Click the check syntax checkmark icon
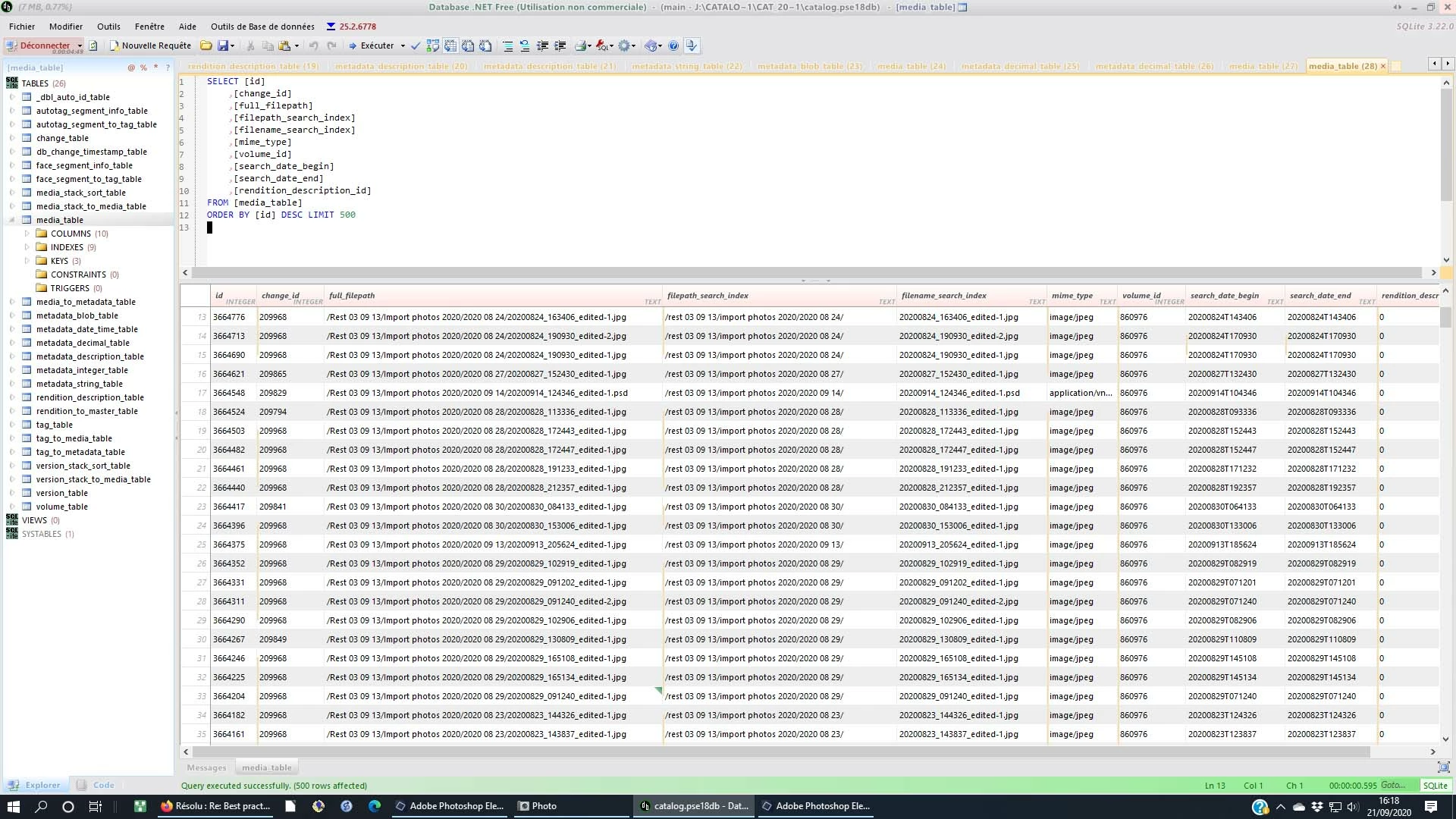This screenshot has width=1456, height=819. [x=416, y=45]
